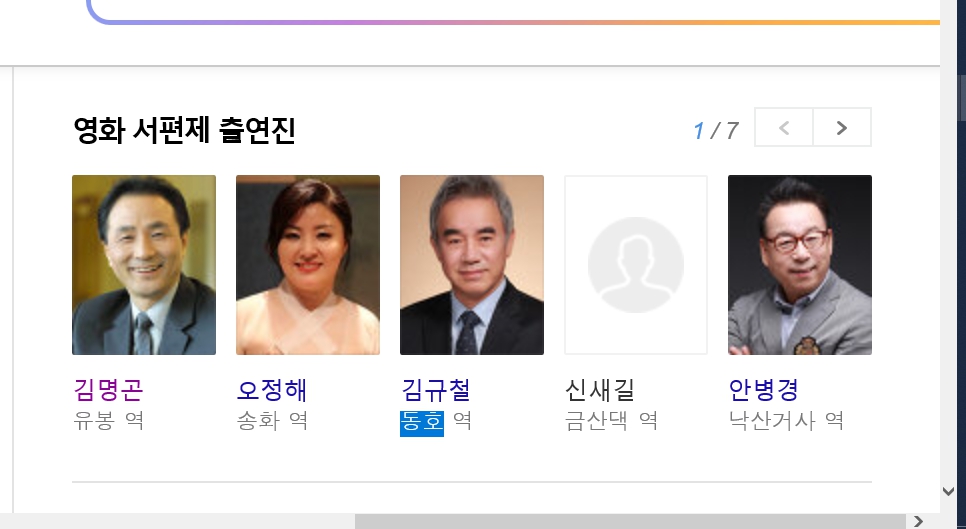Go to next cast page arrow

pos(842,127)
